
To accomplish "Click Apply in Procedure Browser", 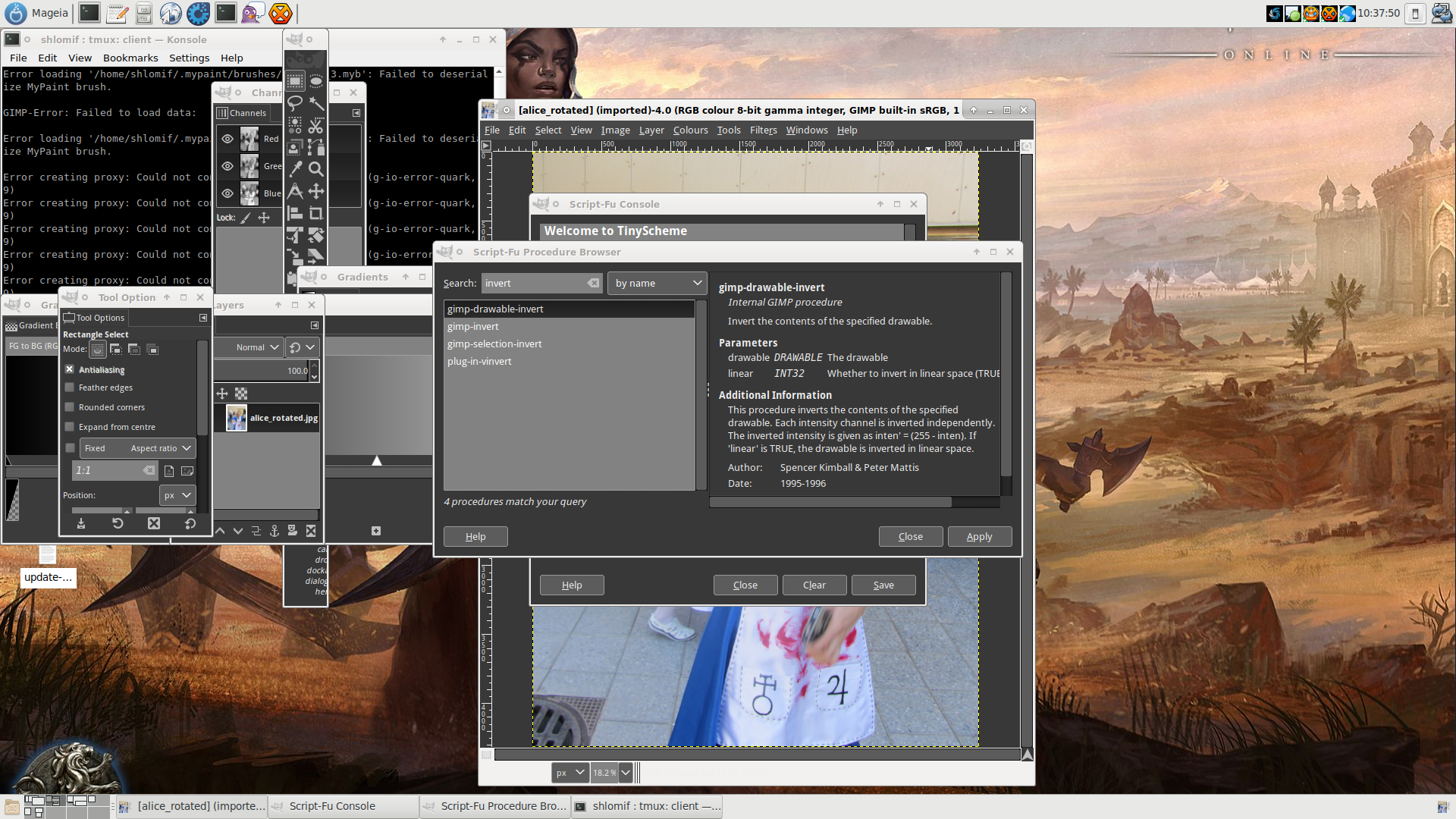I will click(979, 536).
